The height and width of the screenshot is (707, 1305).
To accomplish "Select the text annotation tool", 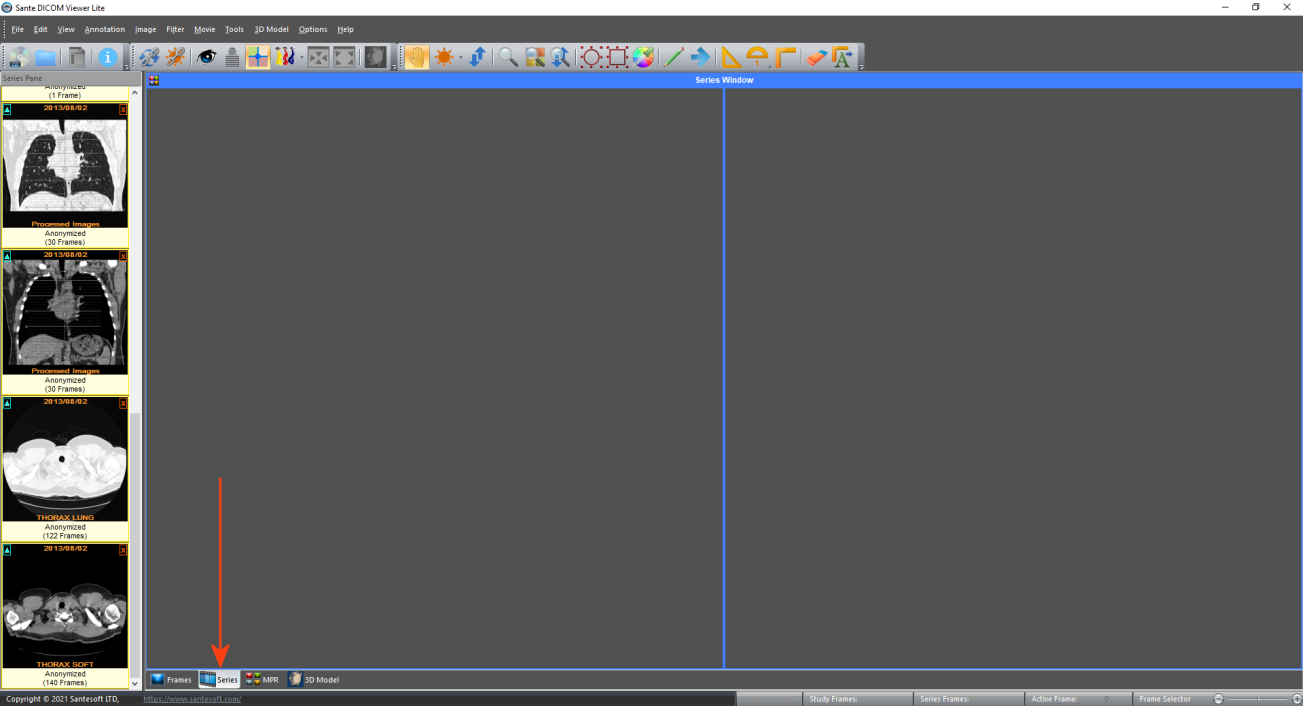I will pos(841,57).
